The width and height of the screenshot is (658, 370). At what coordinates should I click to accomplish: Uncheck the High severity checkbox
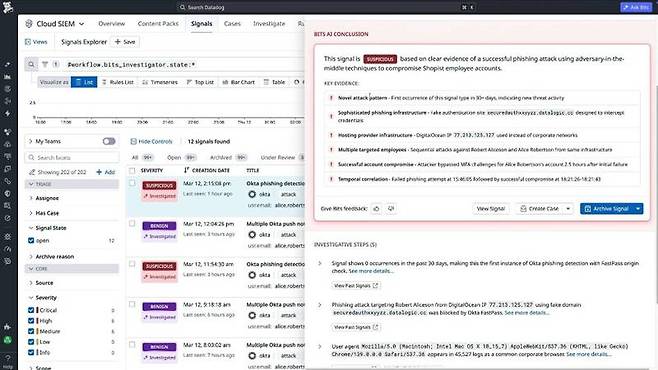tap(31, 320)
